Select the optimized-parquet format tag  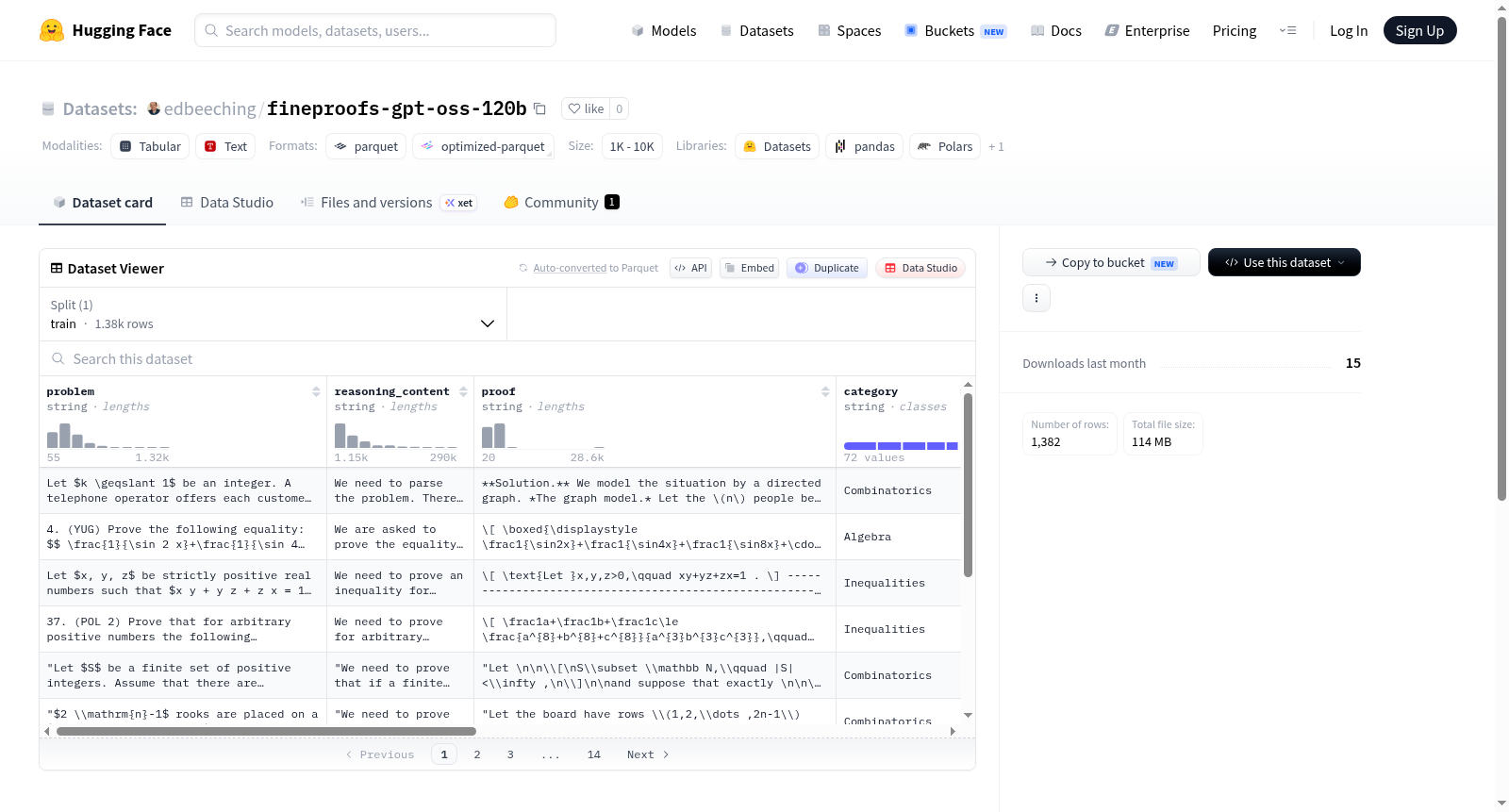tap(483, 146)
